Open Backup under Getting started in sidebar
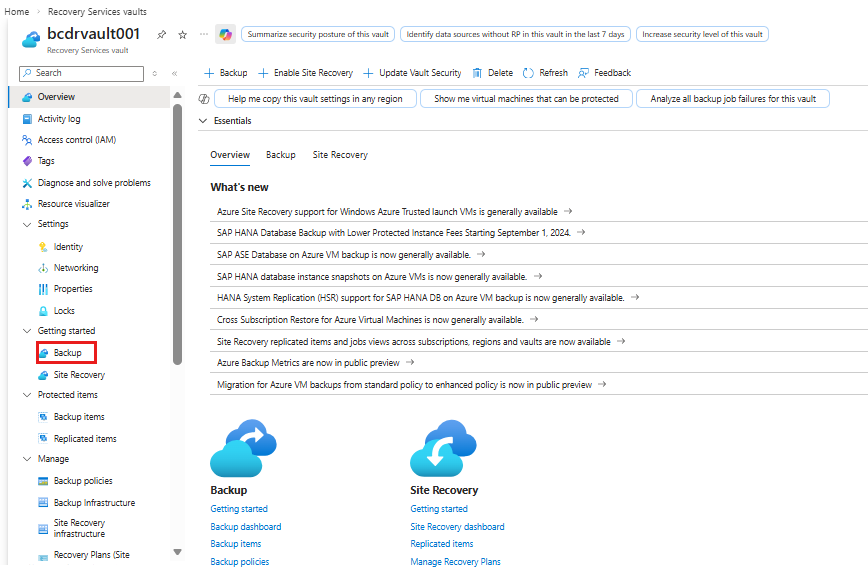The height and width of the screenshot is (570, 868). click(67, 353)
